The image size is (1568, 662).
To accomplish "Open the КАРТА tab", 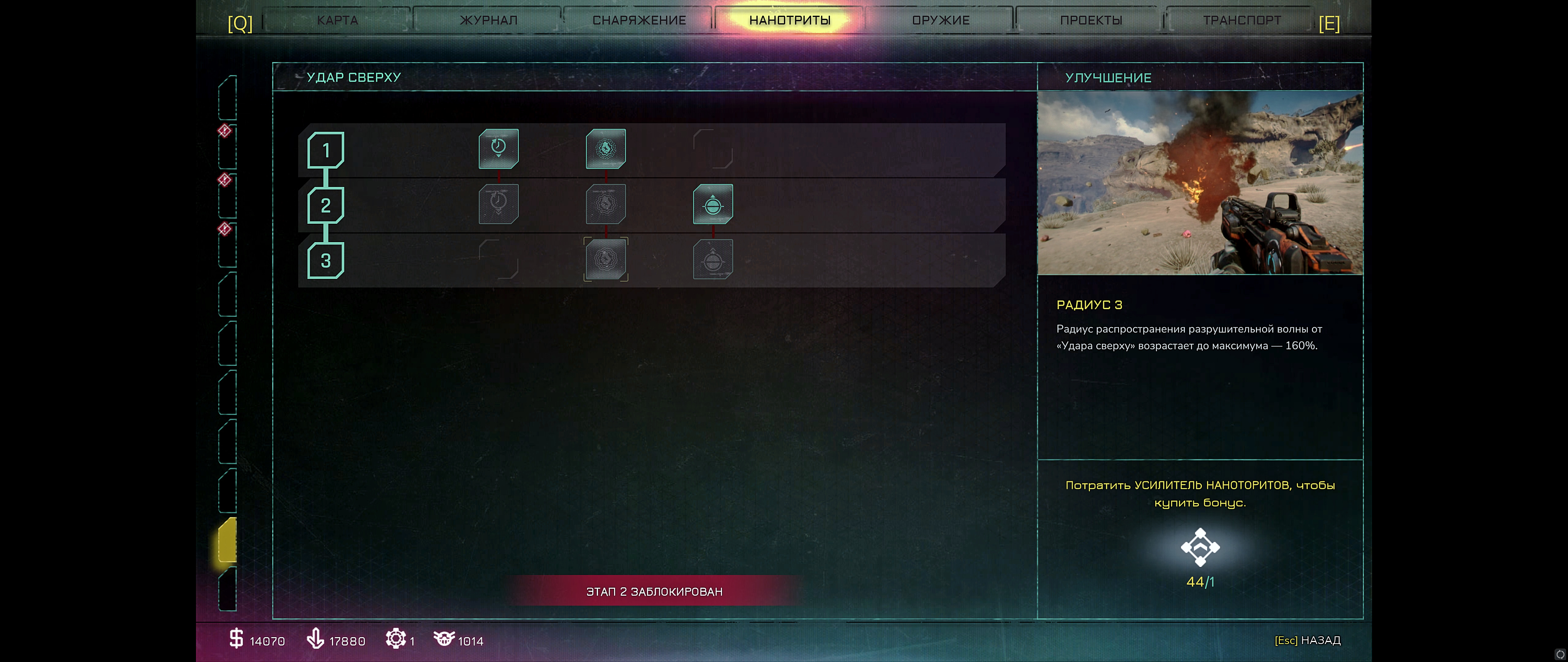I will click(x=337, y=20).
